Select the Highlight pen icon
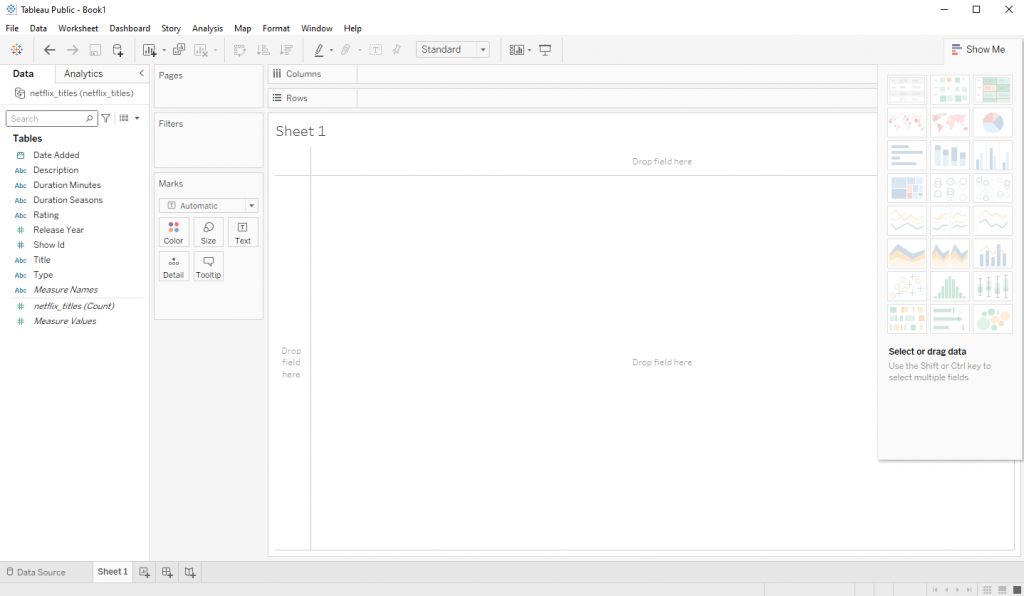1024x596 pixels. coord(319,50)
